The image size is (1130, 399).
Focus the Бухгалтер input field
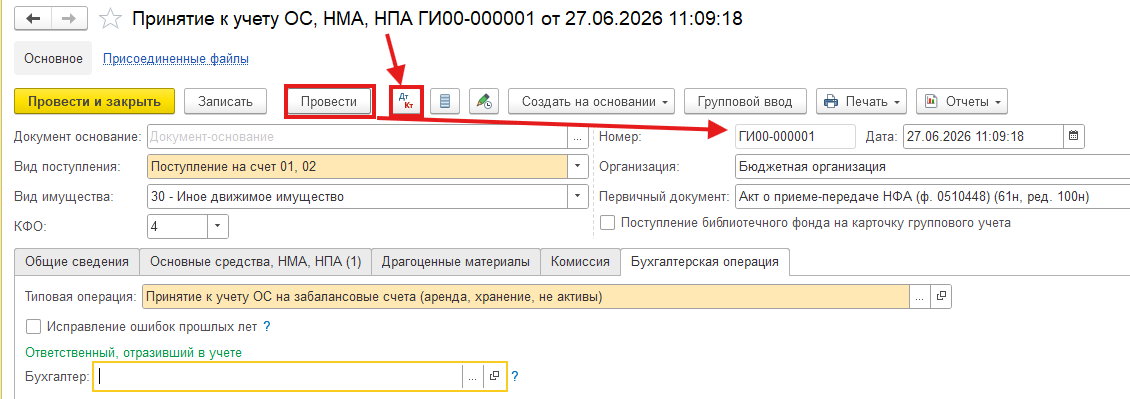pyautogui.click(x=277, y=376)
